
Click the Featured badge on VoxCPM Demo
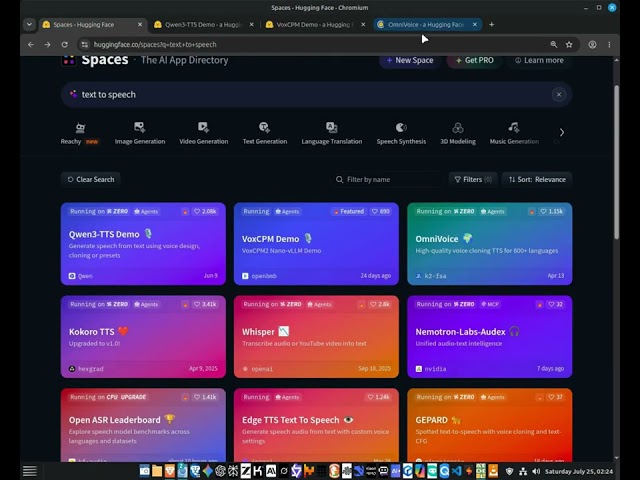click(349, 211)
